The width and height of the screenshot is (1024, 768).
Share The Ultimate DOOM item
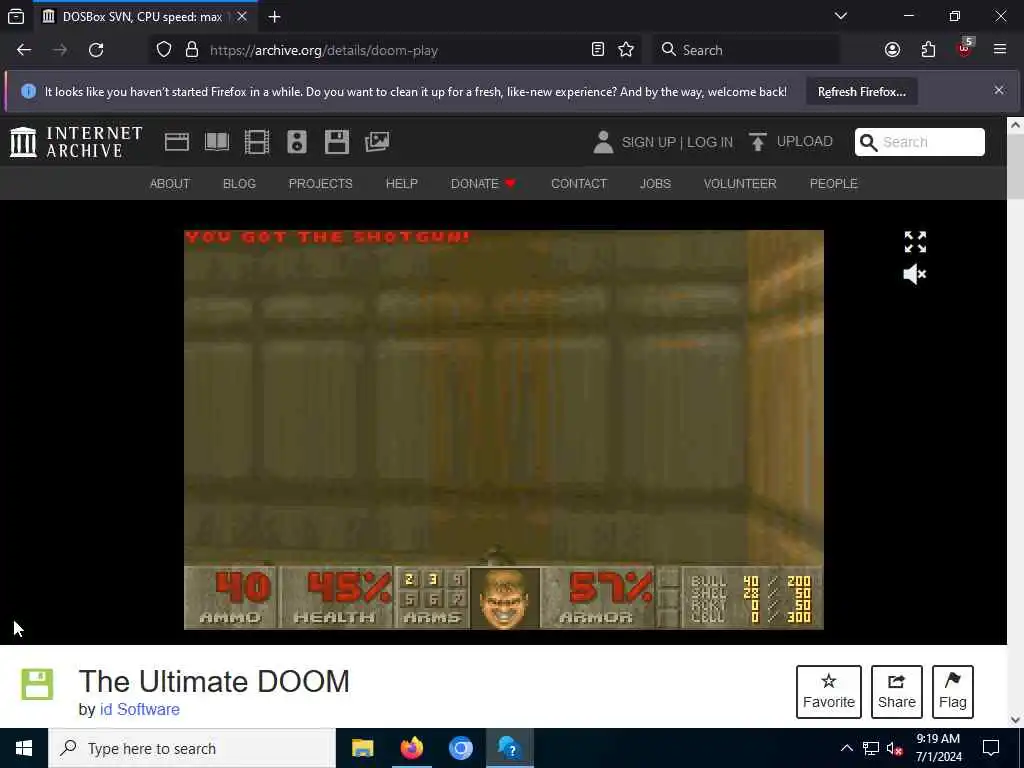pos(897,692)
